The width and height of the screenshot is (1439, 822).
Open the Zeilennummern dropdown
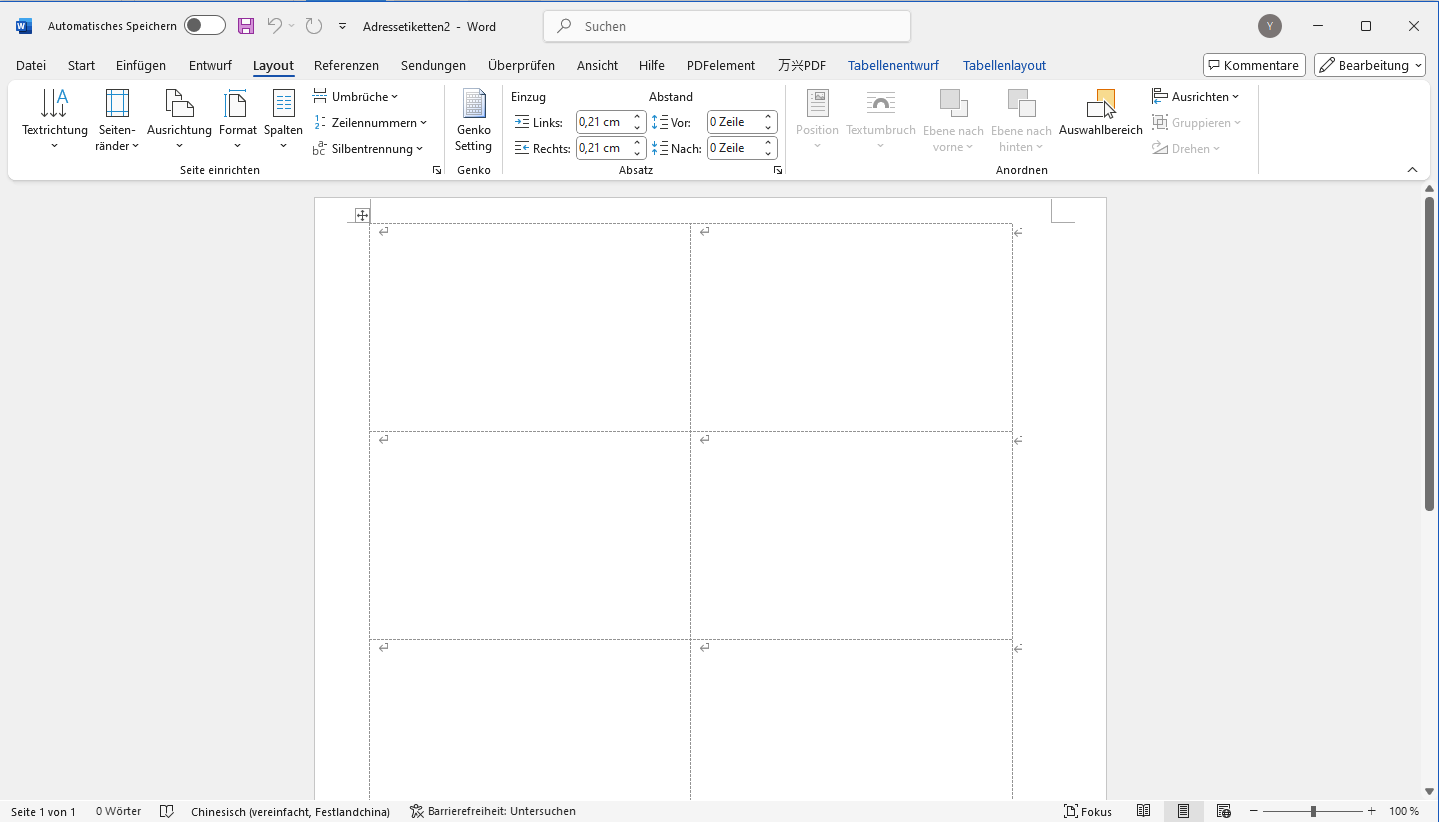point(370,123)
